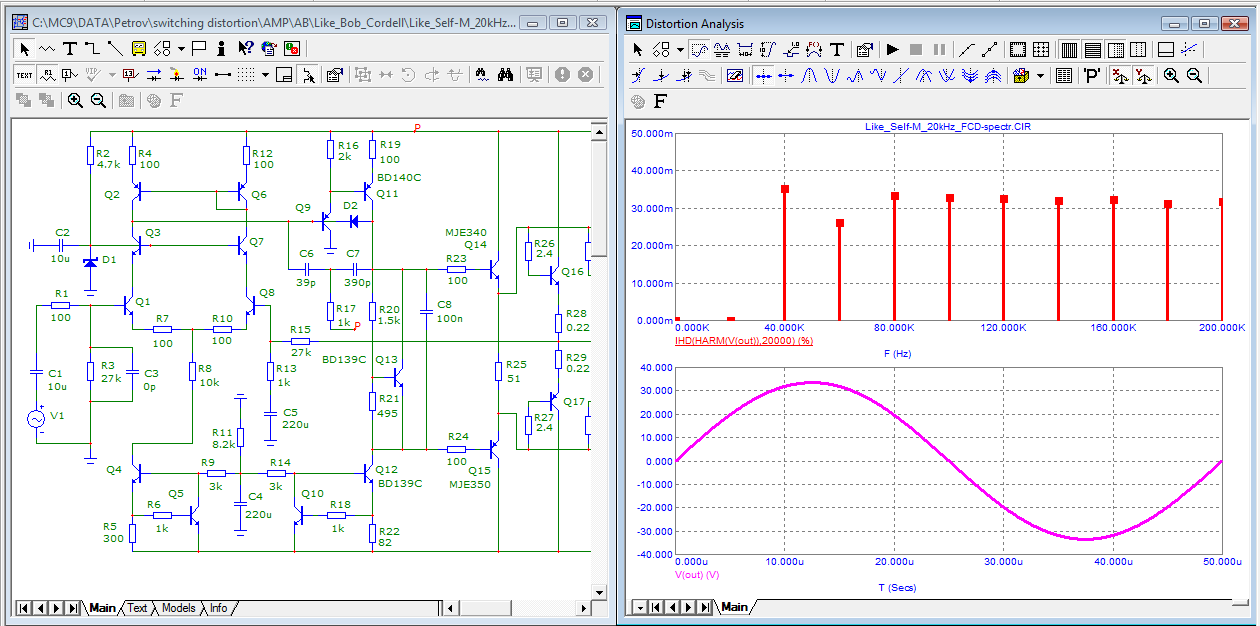
Task: Toggle the auto scale X button
Action: pyautogui.click(x=1120, y=76)
